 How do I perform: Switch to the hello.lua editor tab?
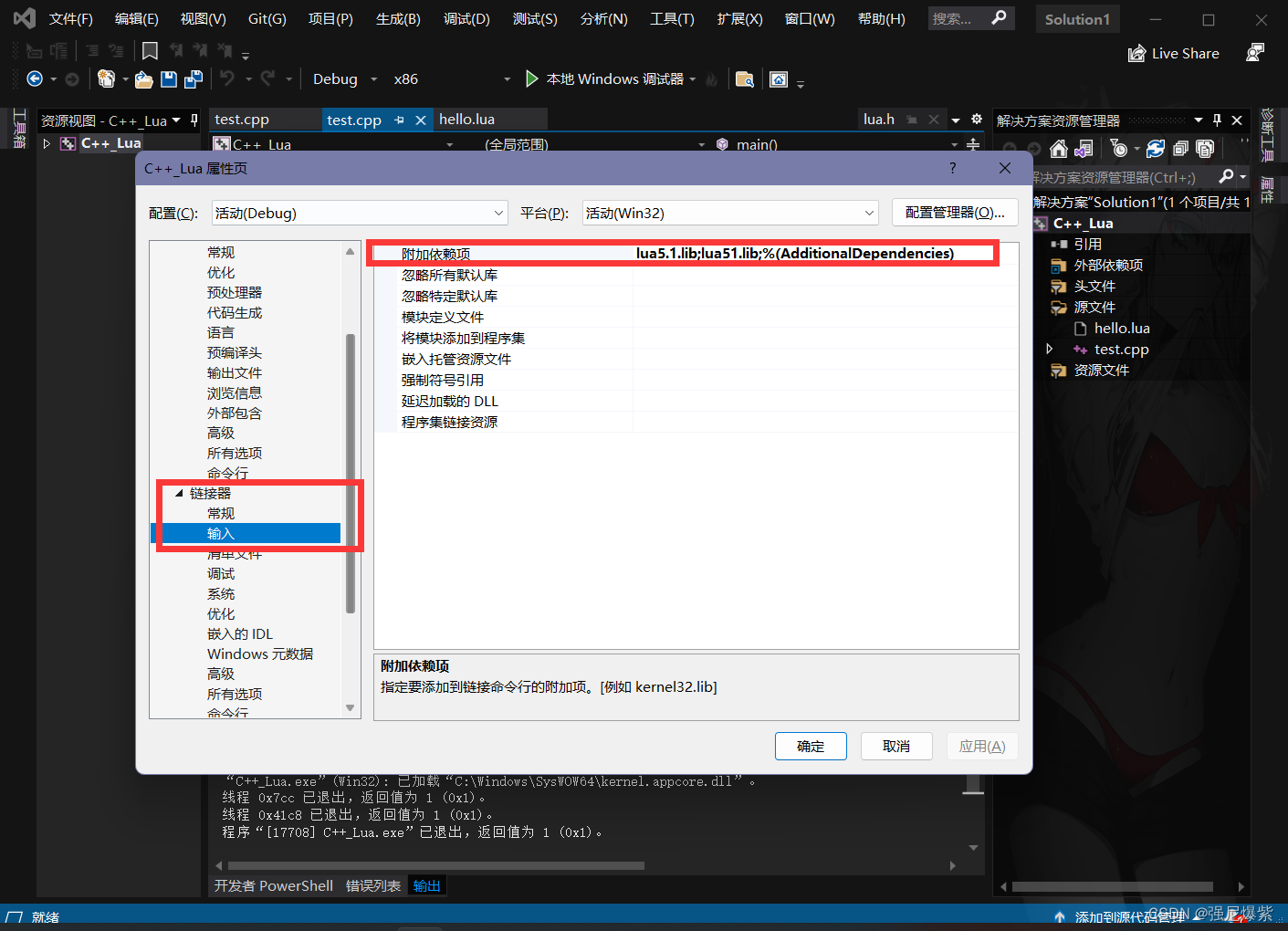pyautogui.click(x=466, y=120)
